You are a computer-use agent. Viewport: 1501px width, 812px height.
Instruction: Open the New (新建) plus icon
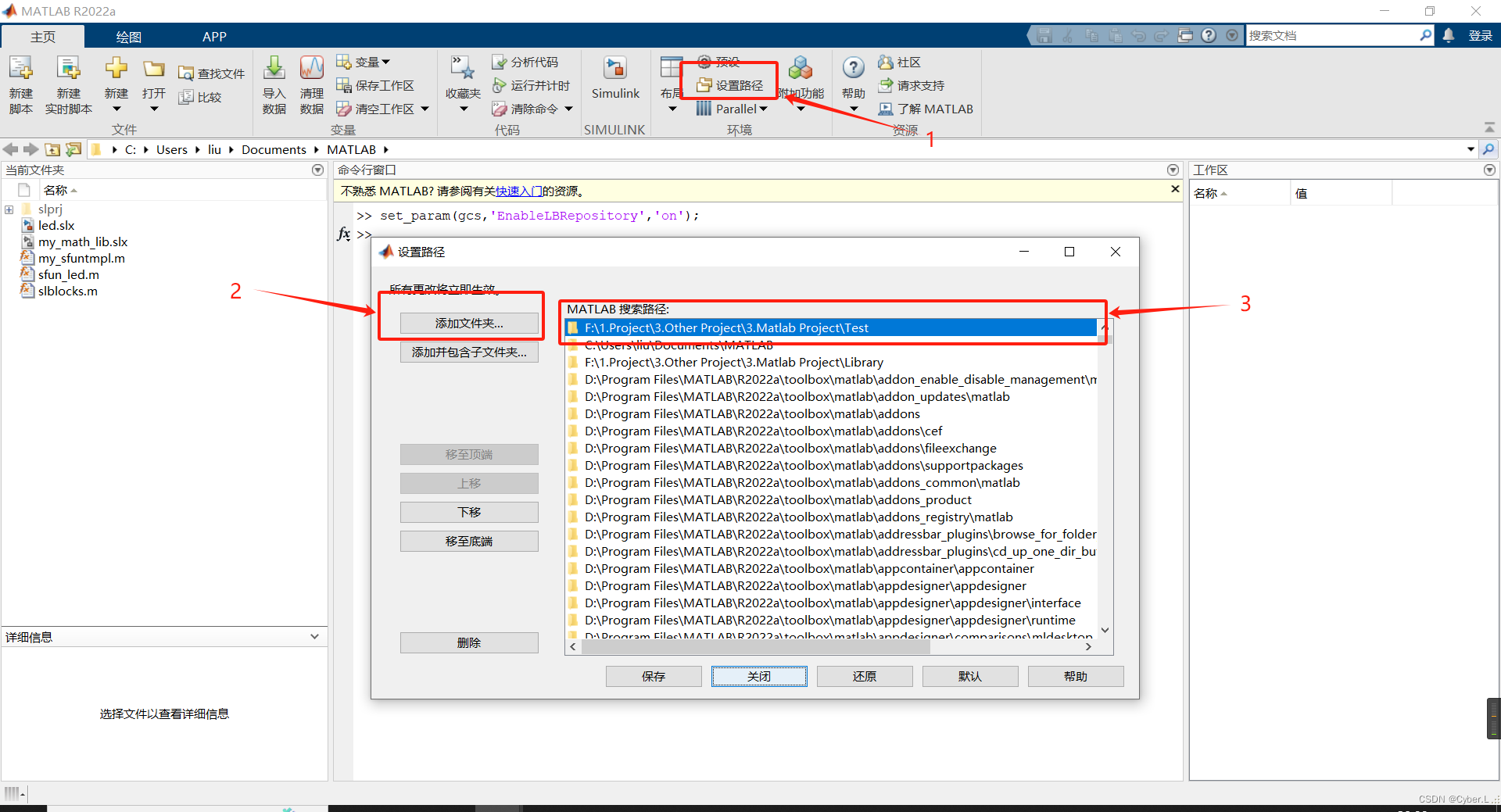click(116, 69)
